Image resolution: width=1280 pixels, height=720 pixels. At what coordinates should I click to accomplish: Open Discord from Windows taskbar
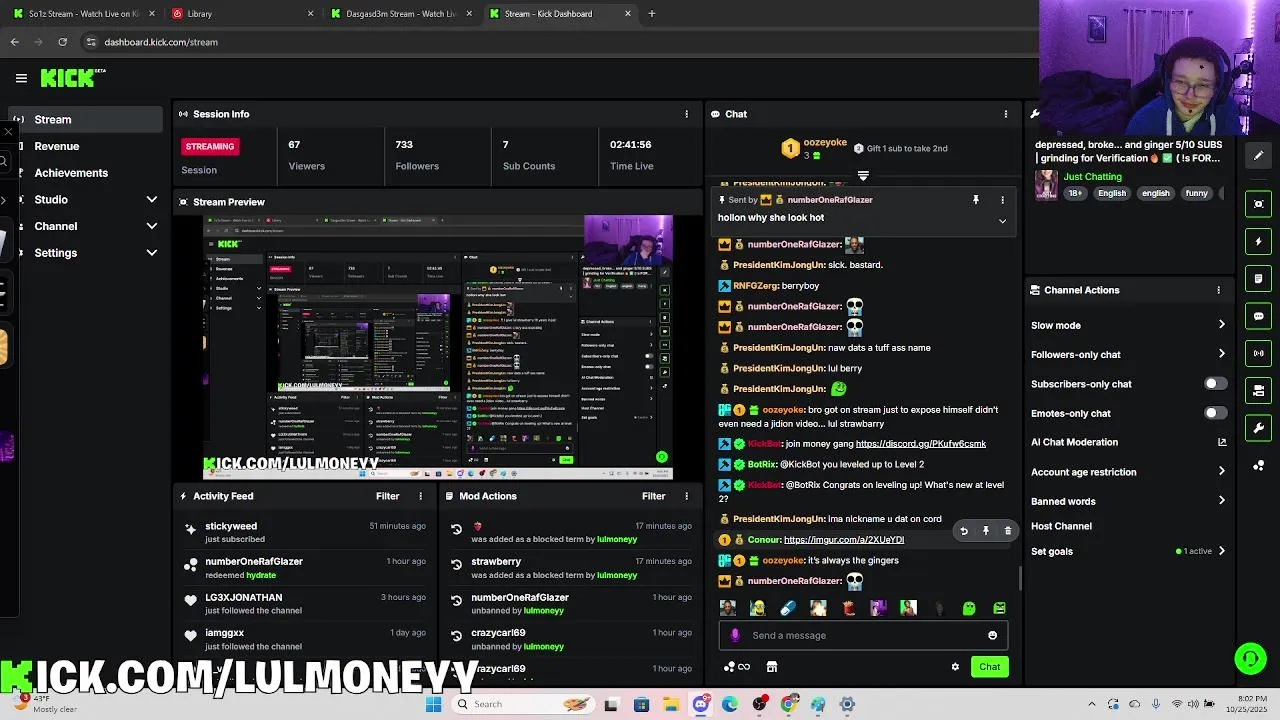tap(700, 704)
